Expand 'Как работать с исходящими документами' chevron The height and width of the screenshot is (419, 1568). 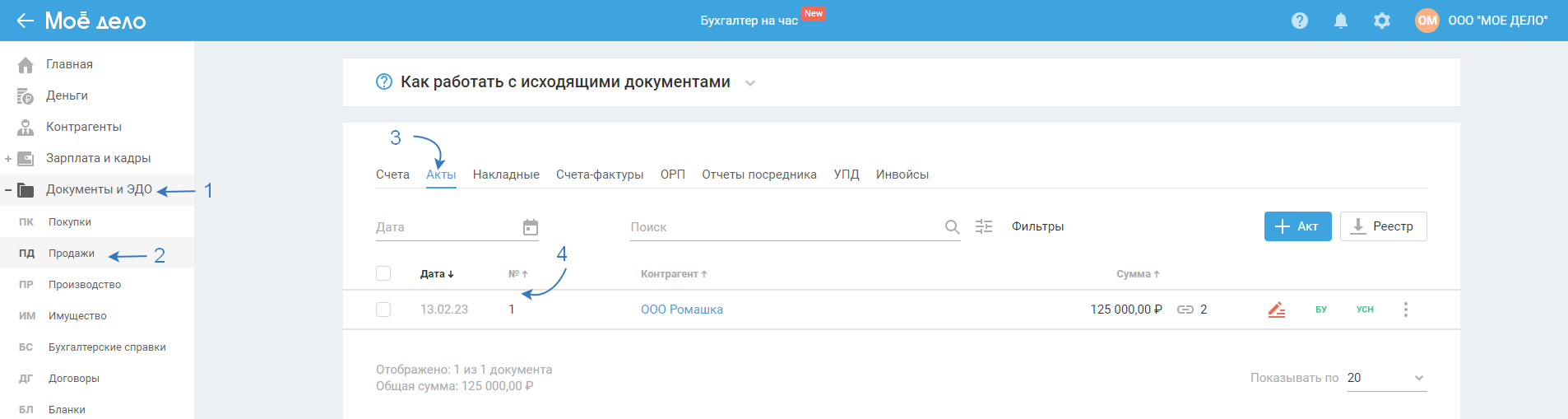coord(750,83)
